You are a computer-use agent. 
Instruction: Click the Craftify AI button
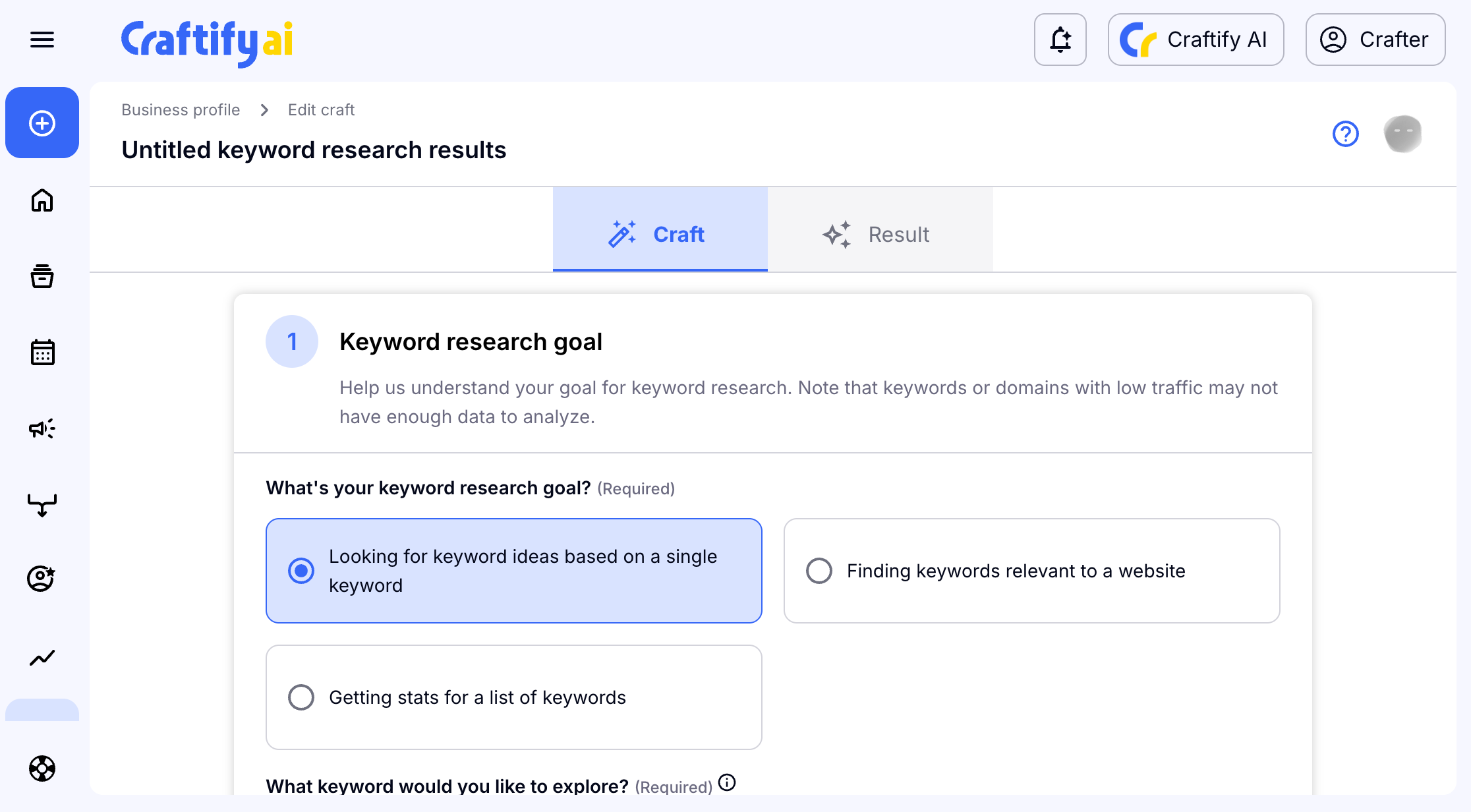1196,40
